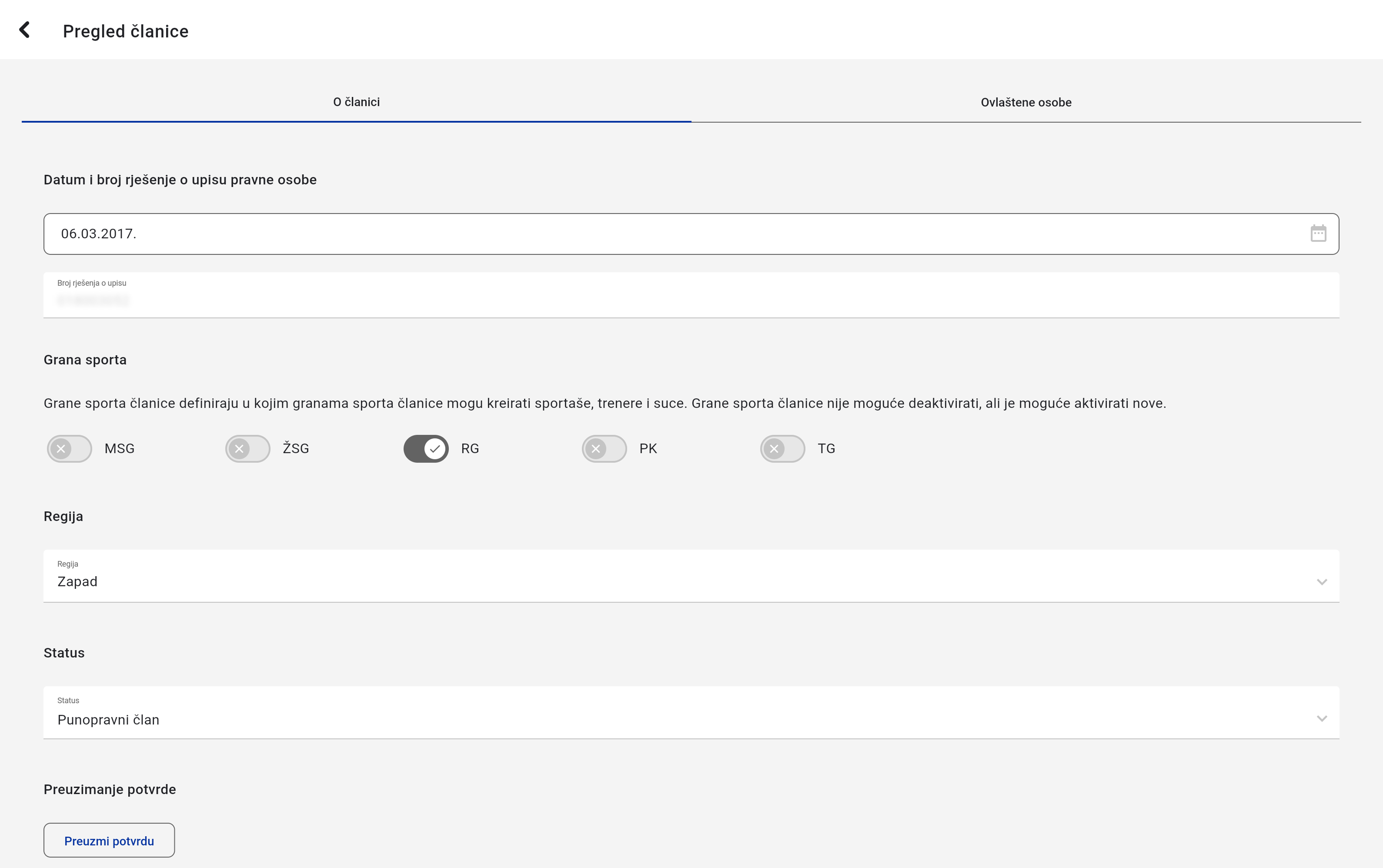
Task: Click the Pregled članice page title
Action: click(x=126, y=31)
